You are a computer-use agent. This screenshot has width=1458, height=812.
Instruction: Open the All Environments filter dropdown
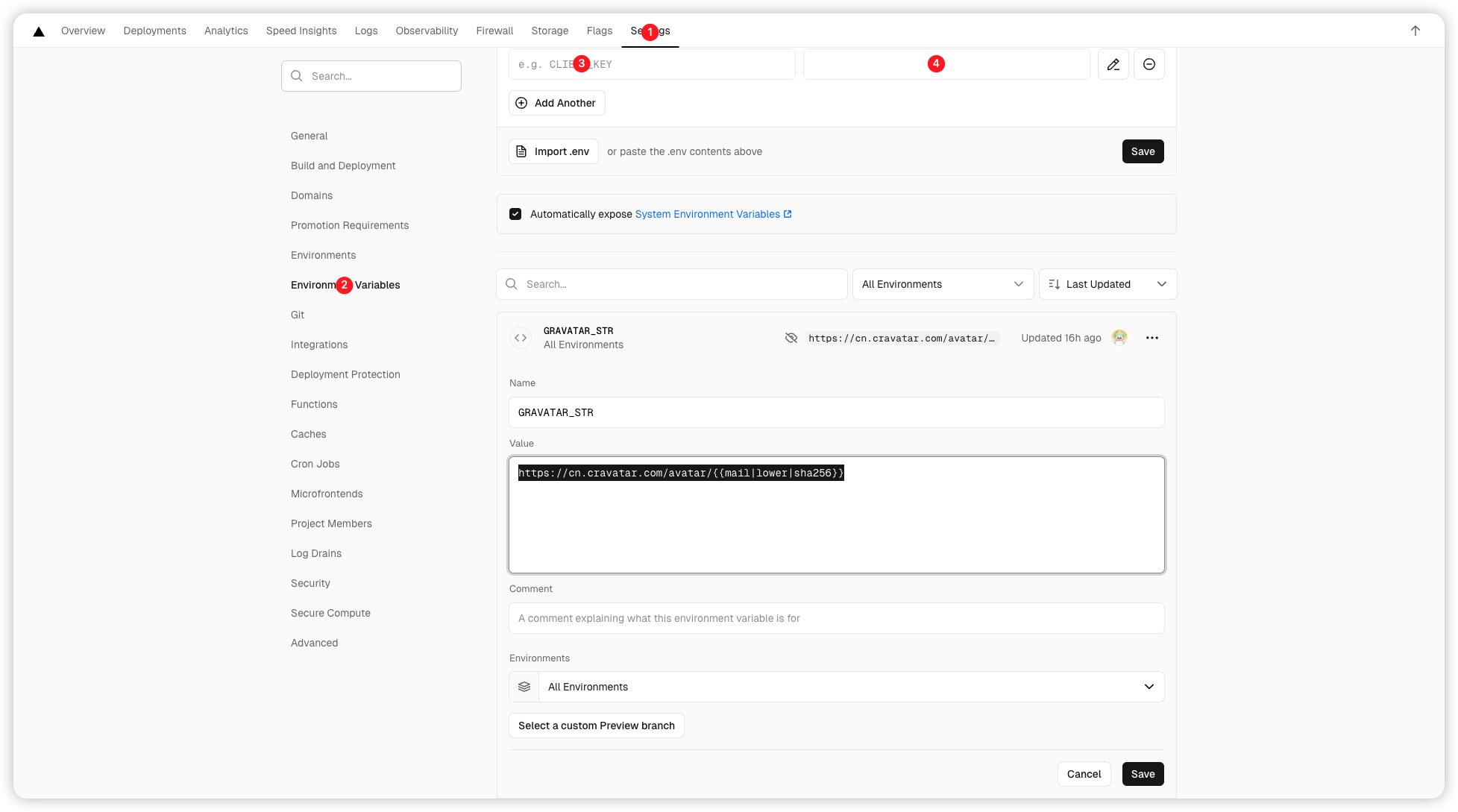click(942, 284)
